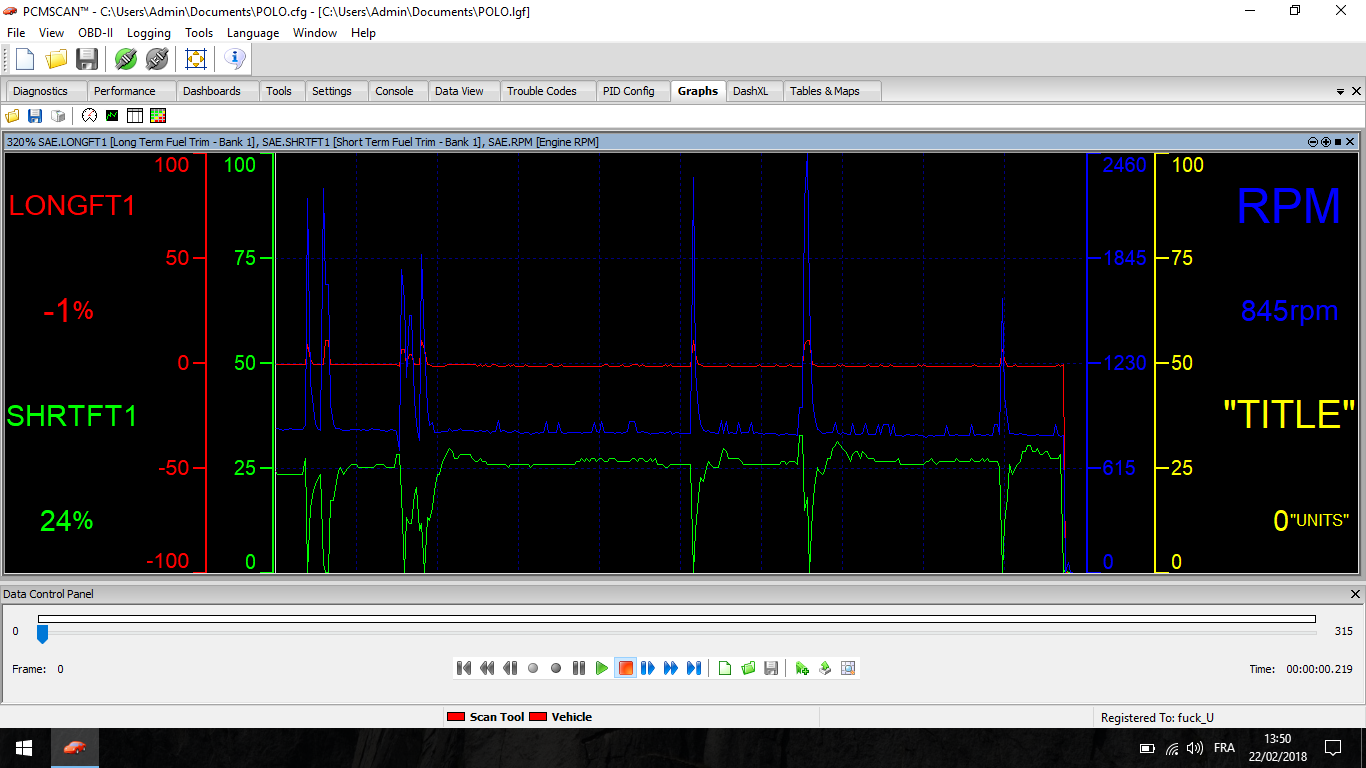Click the frame position slider handle
The width and height of the screenshot is (1366, 768).
coord(42,633)
